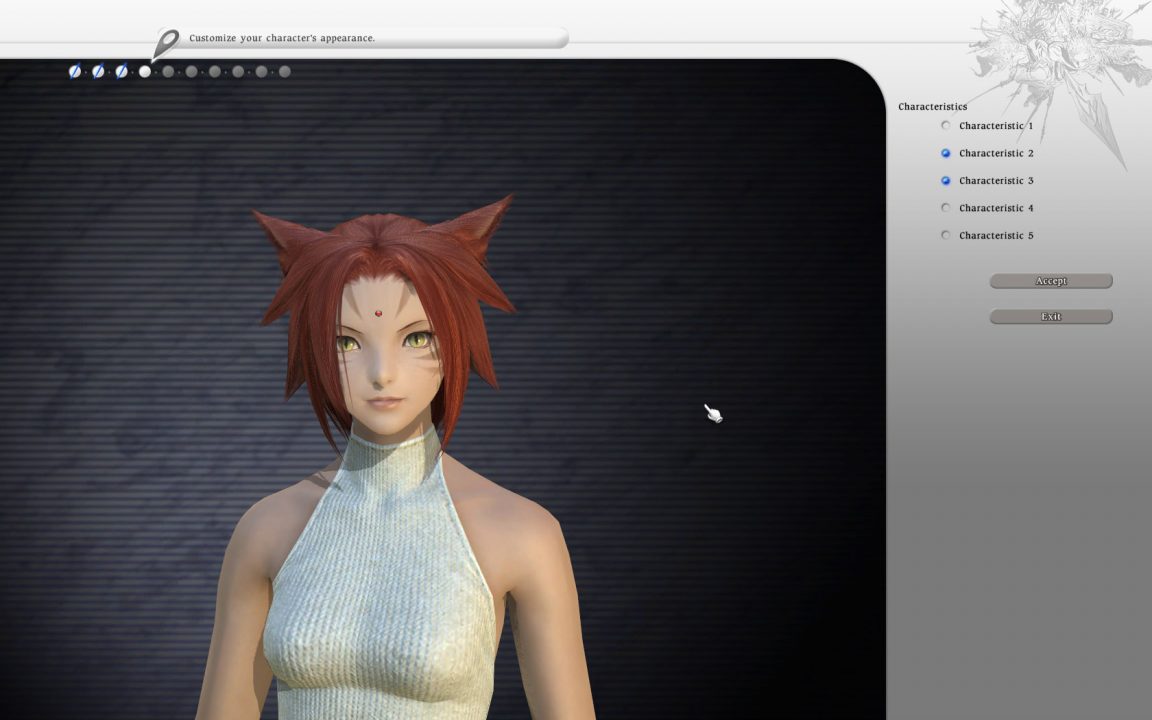The width and height of the screenshot is (1152, 720).
Task: Go to third completed step dot
Action: coord(121,71)
